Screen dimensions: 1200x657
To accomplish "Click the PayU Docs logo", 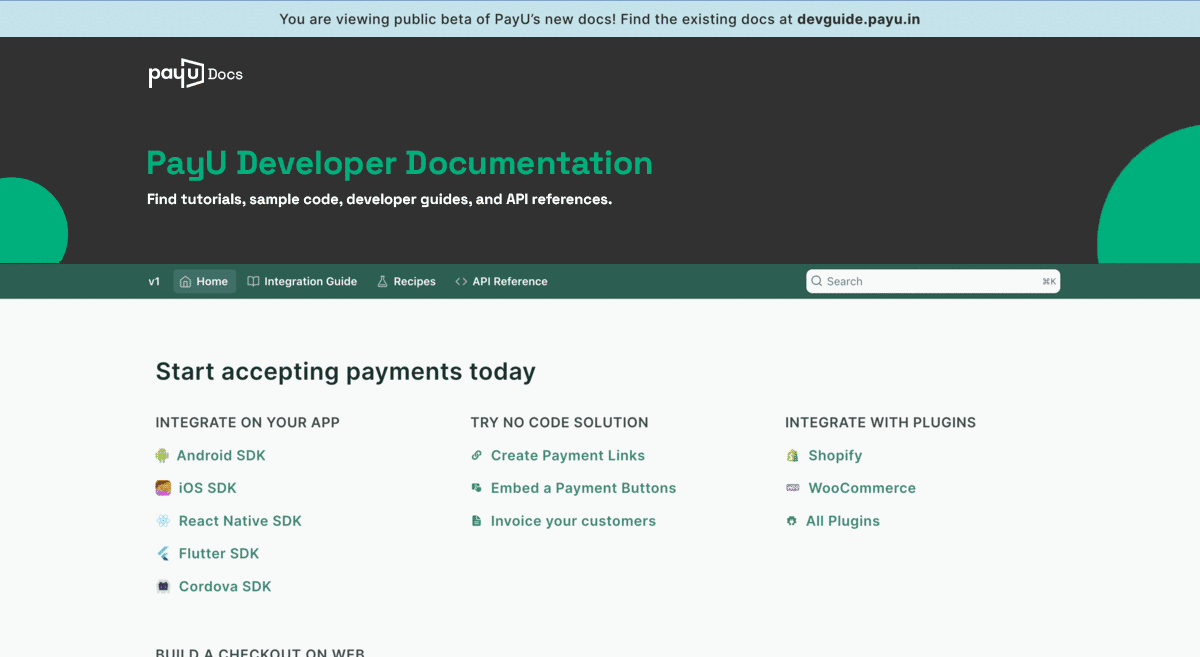I will [195, 74].
